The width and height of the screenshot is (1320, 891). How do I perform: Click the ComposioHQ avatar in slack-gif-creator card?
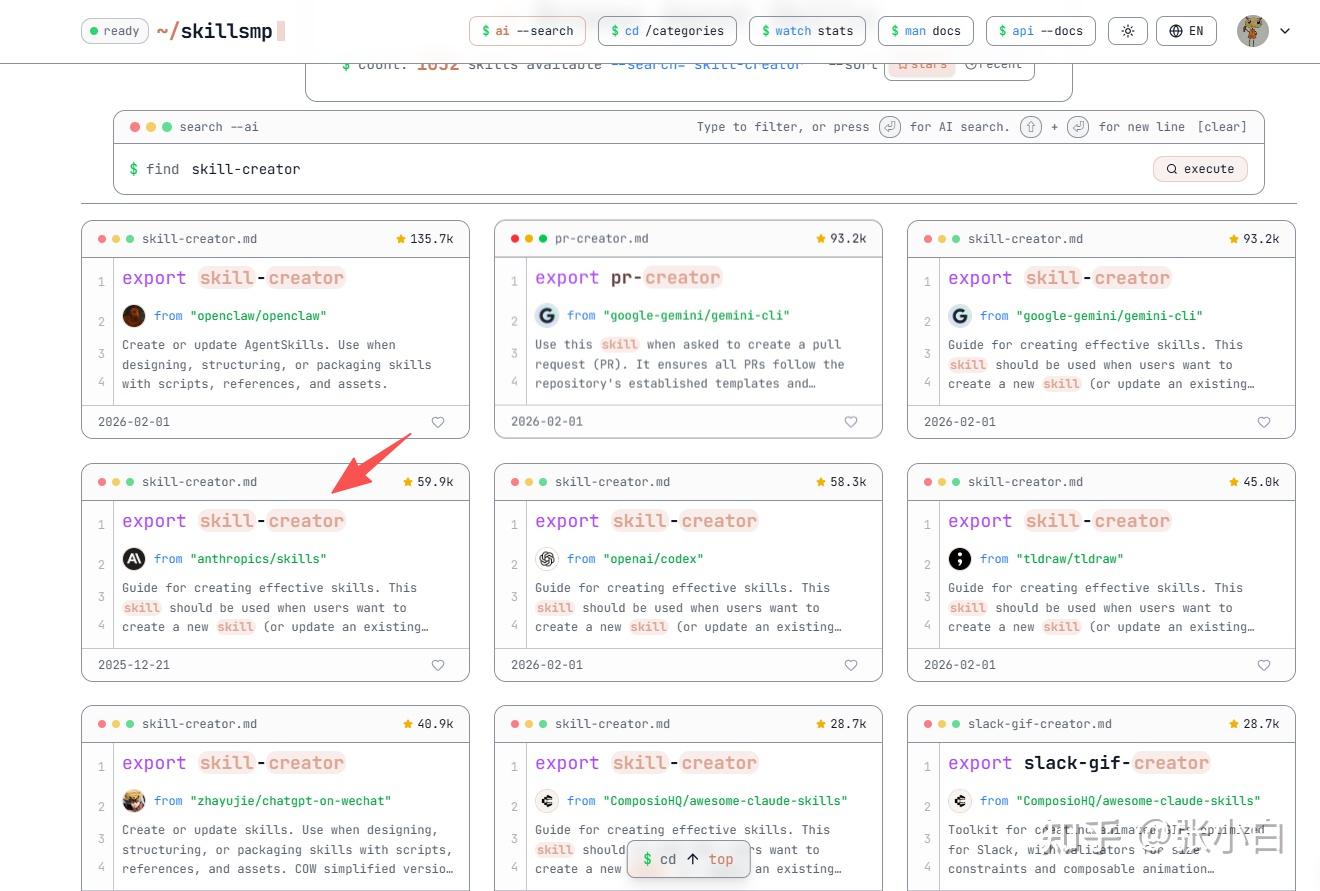pyautogui.click(x=960, y=801)
